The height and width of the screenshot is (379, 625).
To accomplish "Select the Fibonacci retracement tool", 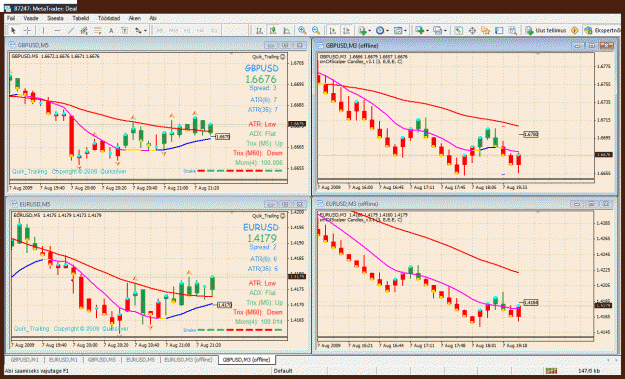I will (98, 31).
